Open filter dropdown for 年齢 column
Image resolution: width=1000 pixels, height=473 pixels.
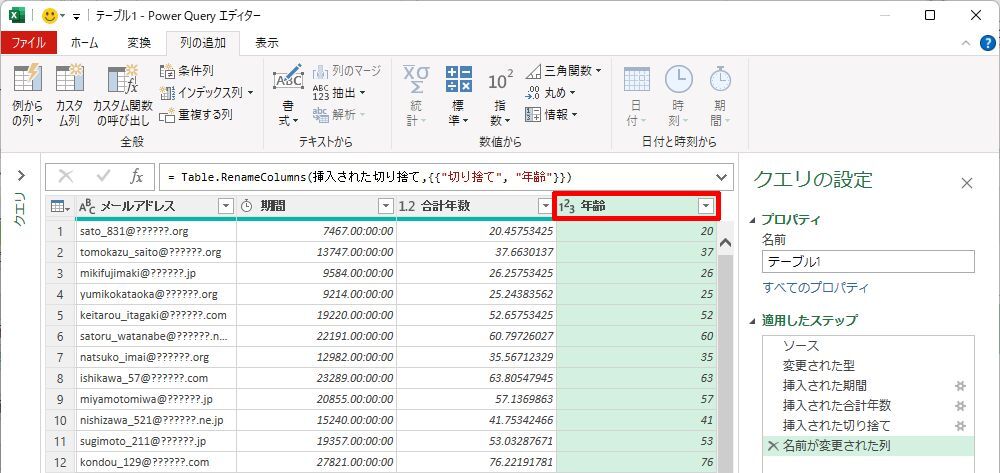pos(705,206)
